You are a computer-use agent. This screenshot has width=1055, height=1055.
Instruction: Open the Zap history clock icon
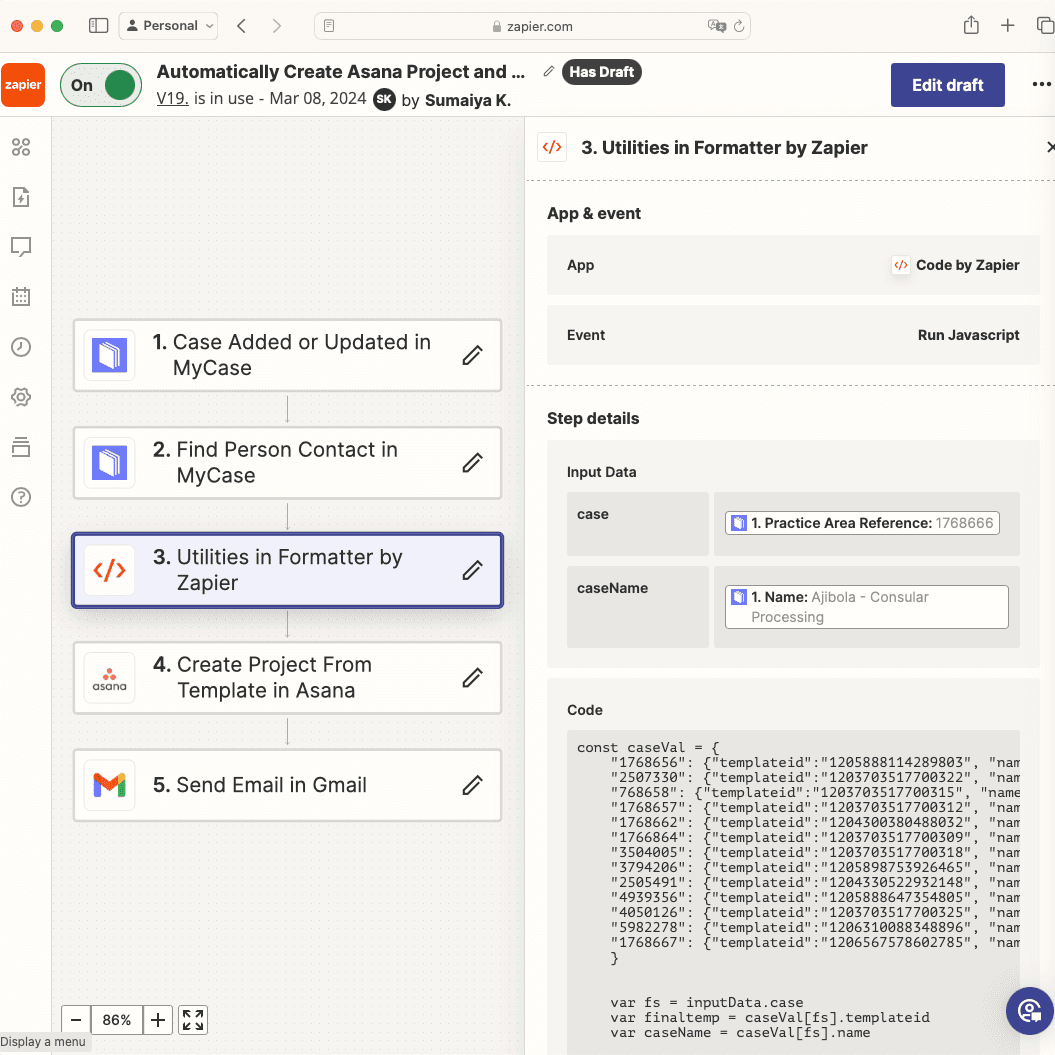[21, 347]
